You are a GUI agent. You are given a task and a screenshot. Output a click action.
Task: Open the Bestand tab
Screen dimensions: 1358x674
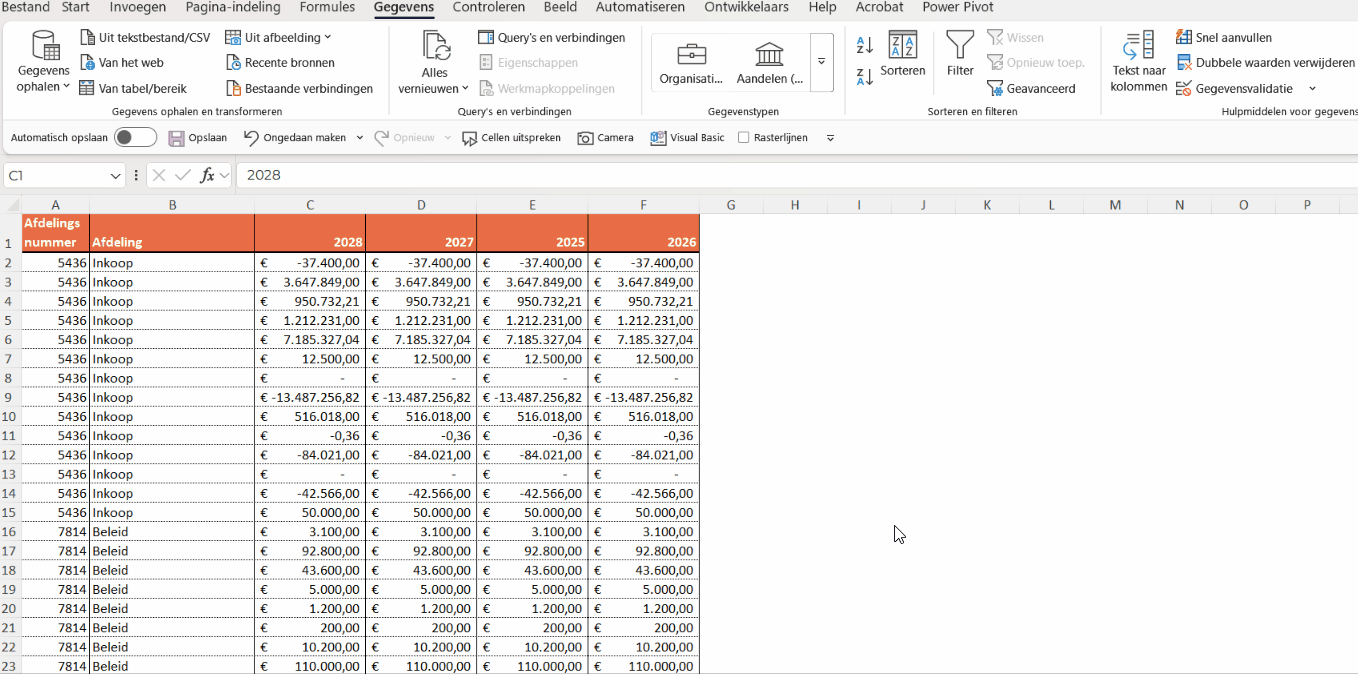pyautogui.click(x=26, y=8)
